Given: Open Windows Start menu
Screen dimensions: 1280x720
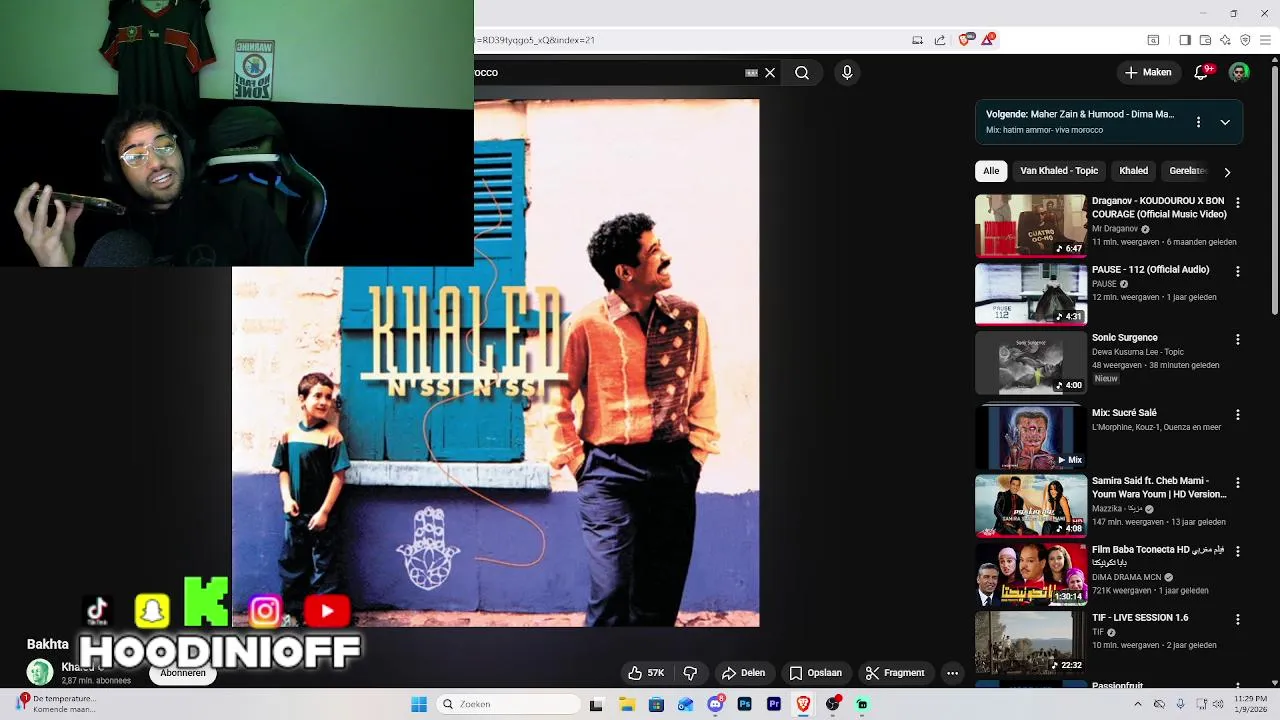Looking at the screenshot, I should click(419, 704).
